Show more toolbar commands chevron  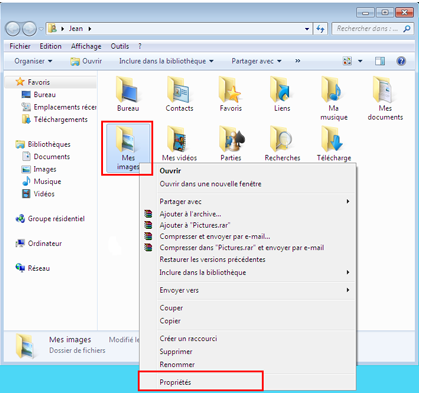[298, 61]
